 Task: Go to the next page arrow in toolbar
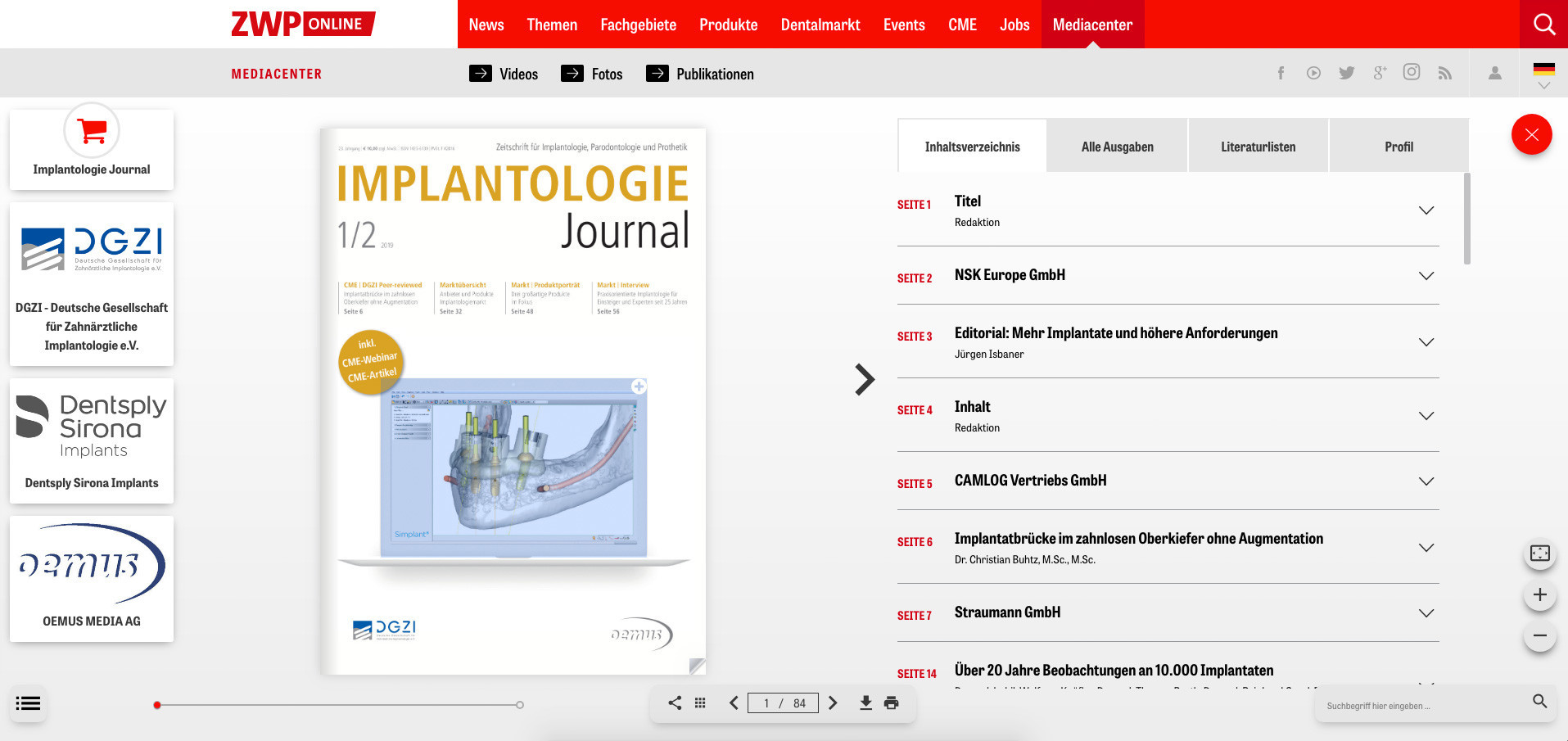tap(833, 703)
